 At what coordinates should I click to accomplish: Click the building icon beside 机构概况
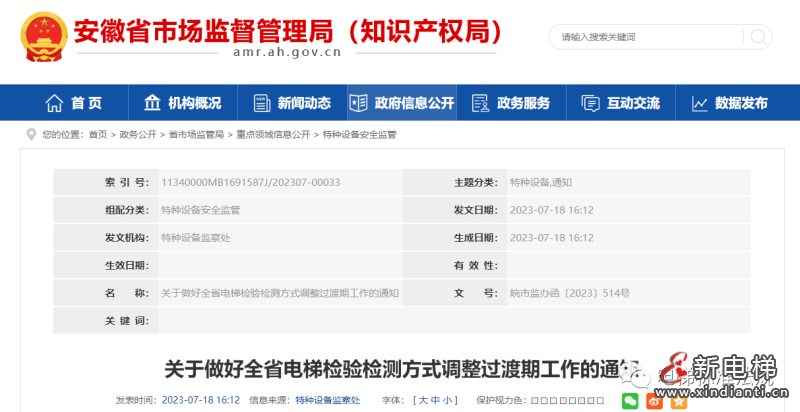152,102
